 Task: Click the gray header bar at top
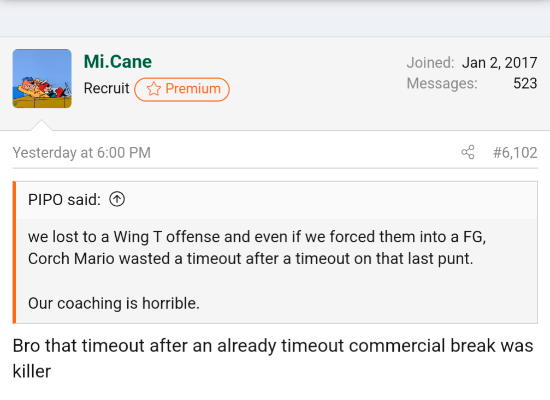[275, 18]
